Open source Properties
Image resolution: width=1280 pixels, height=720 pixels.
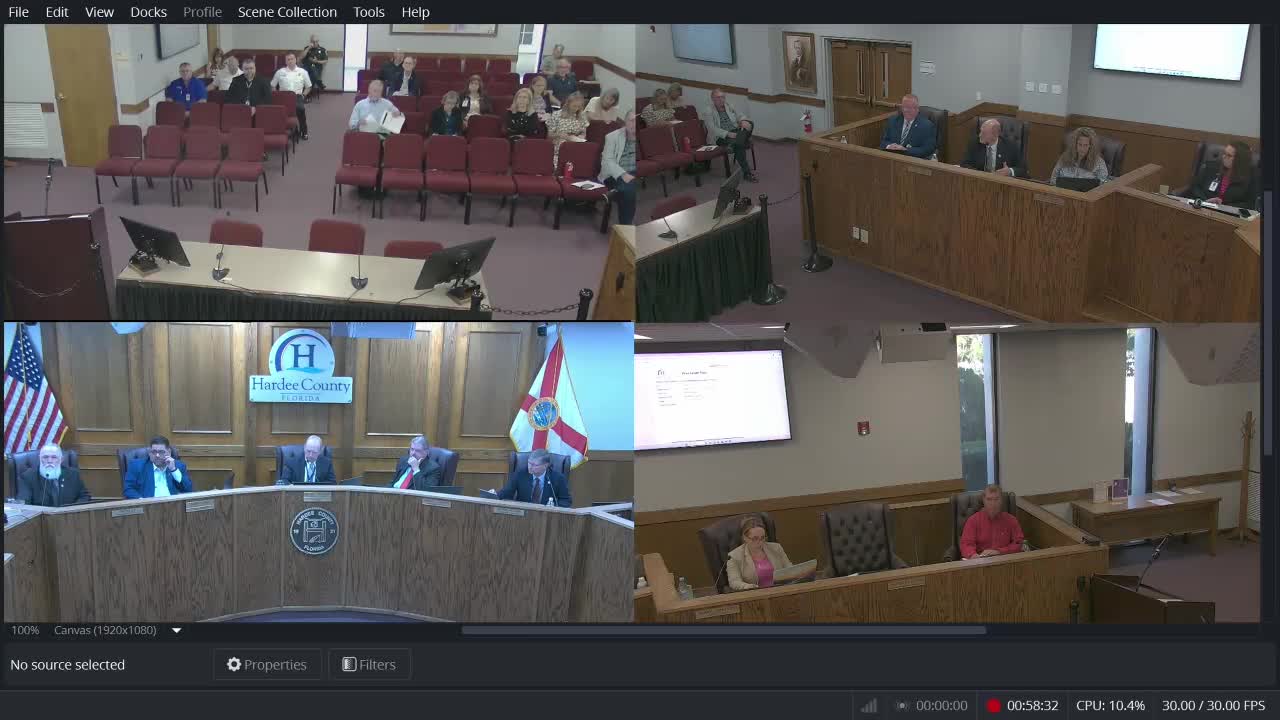(267, 664)
